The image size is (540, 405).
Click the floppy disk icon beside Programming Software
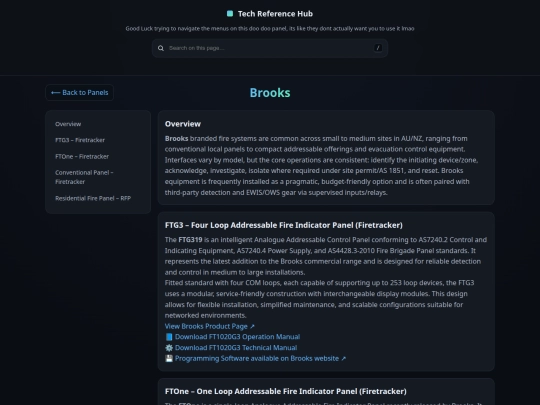coord(169,359)
